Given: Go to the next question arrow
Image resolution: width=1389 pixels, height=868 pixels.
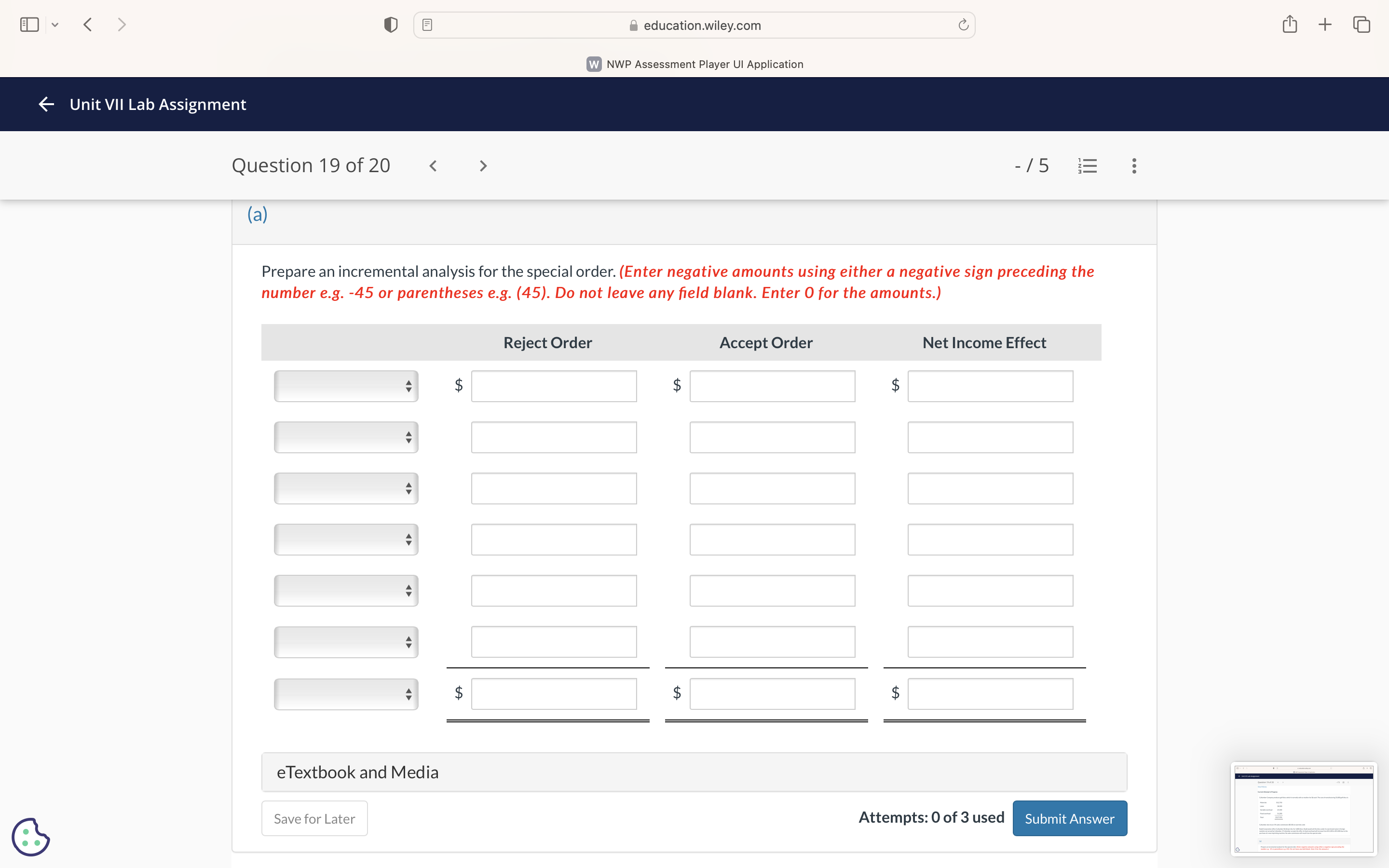Looking at the screenshot, I should click(483, 166).
